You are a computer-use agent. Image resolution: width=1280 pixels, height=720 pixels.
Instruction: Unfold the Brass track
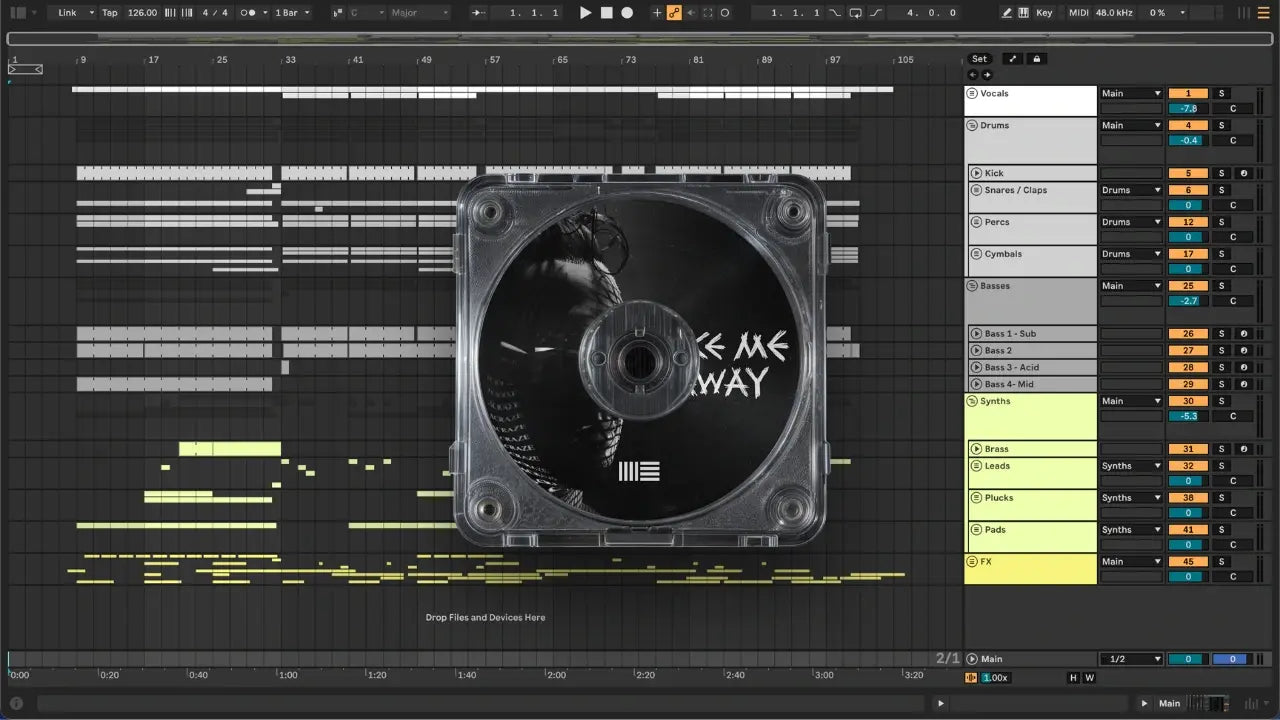(x=976, y=449)
